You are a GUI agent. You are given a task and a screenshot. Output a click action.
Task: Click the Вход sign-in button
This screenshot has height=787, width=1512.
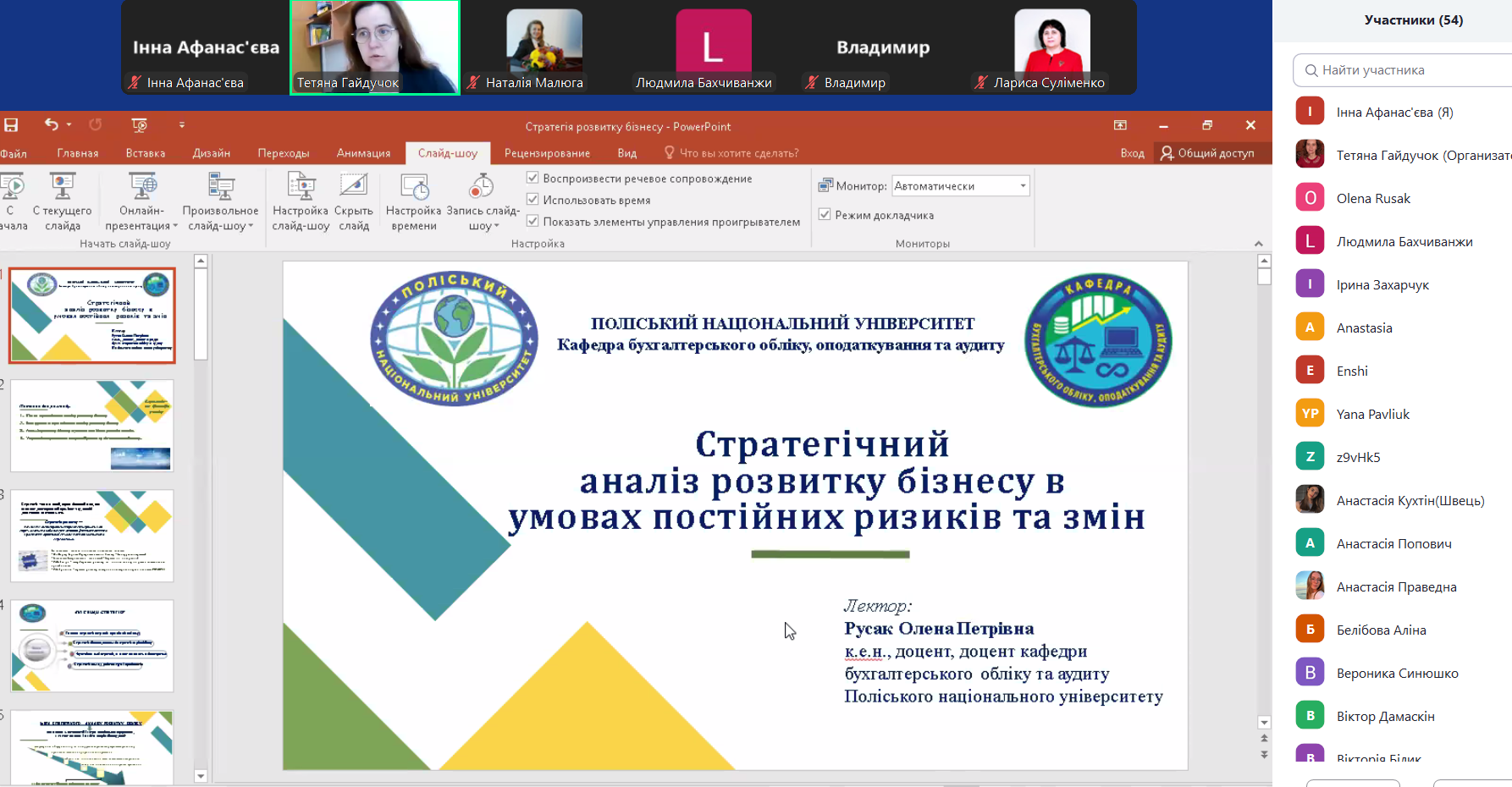[x=1132, y=153]
